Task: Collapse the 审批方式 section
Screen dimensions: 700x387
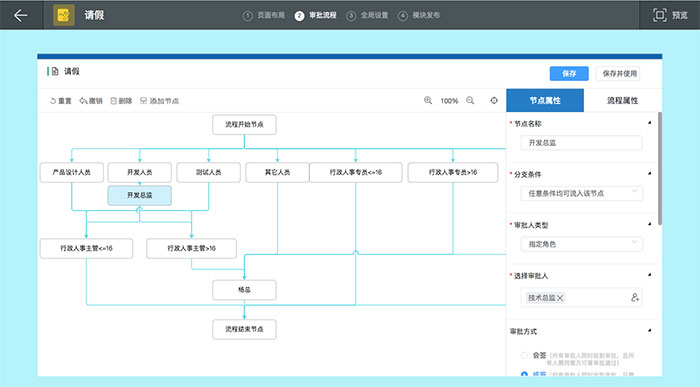Action: [650, 331]
